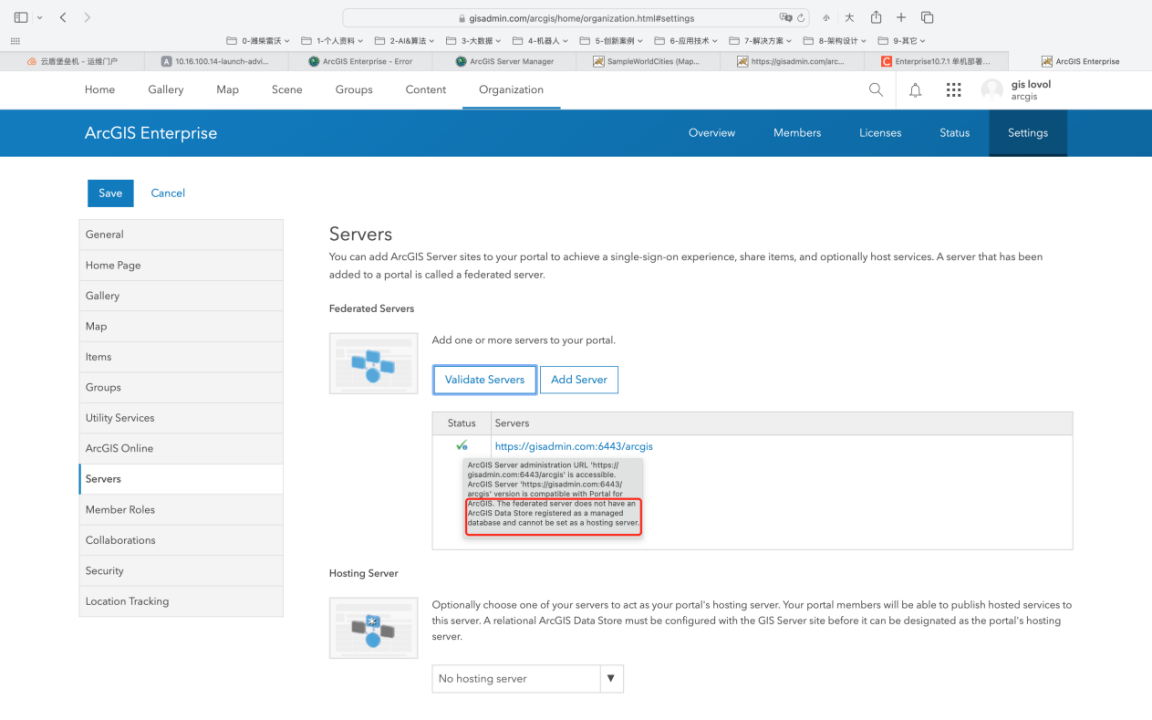1152x720 pixels.
Task: Switch to ArcGIS Server Manager browser tab
Action: pos(505,62)
